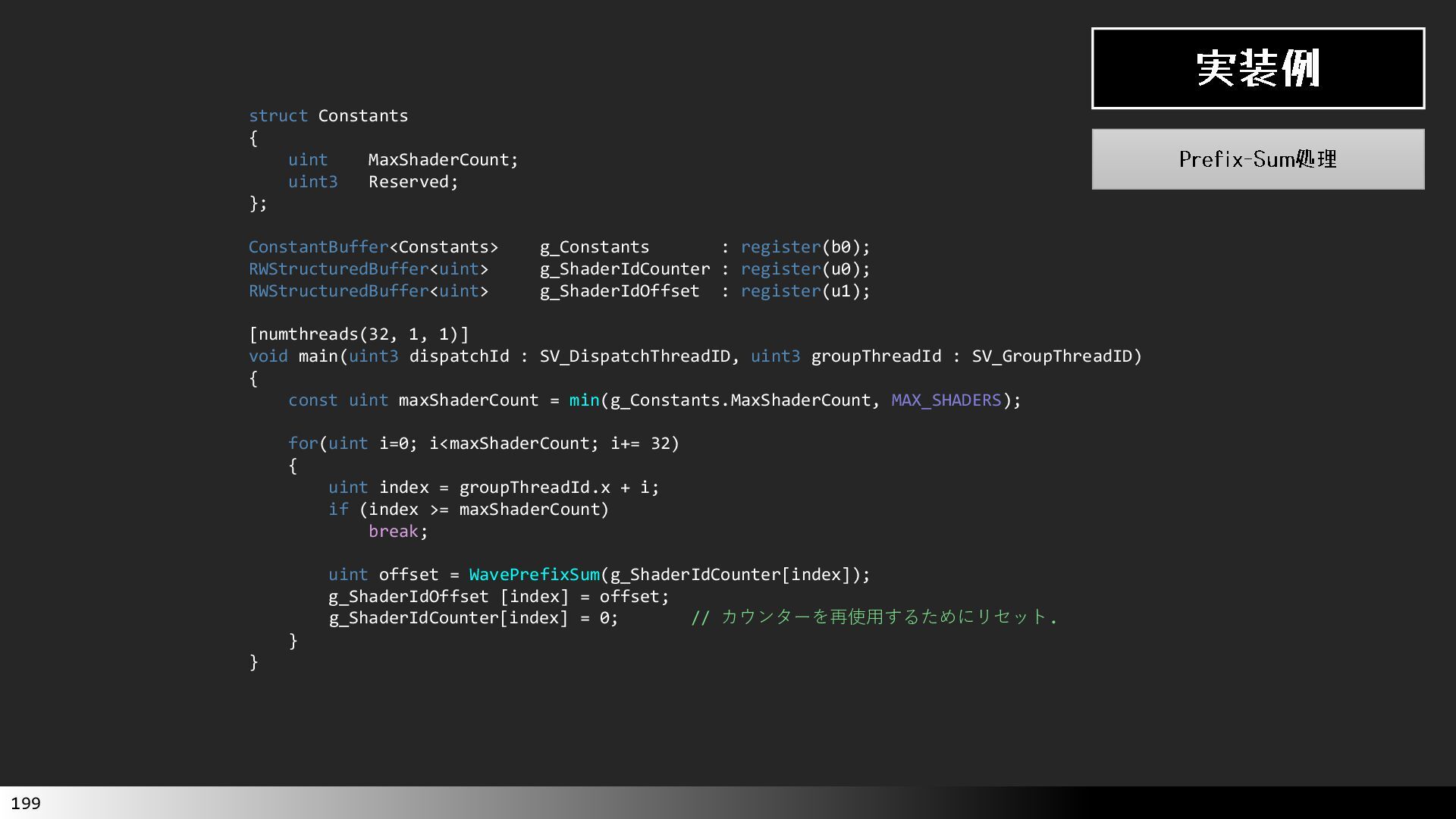This screenshot has height=819, width=1456.
Task: Click the 'uint3 Reserved;' line
Action: point(373,182)
